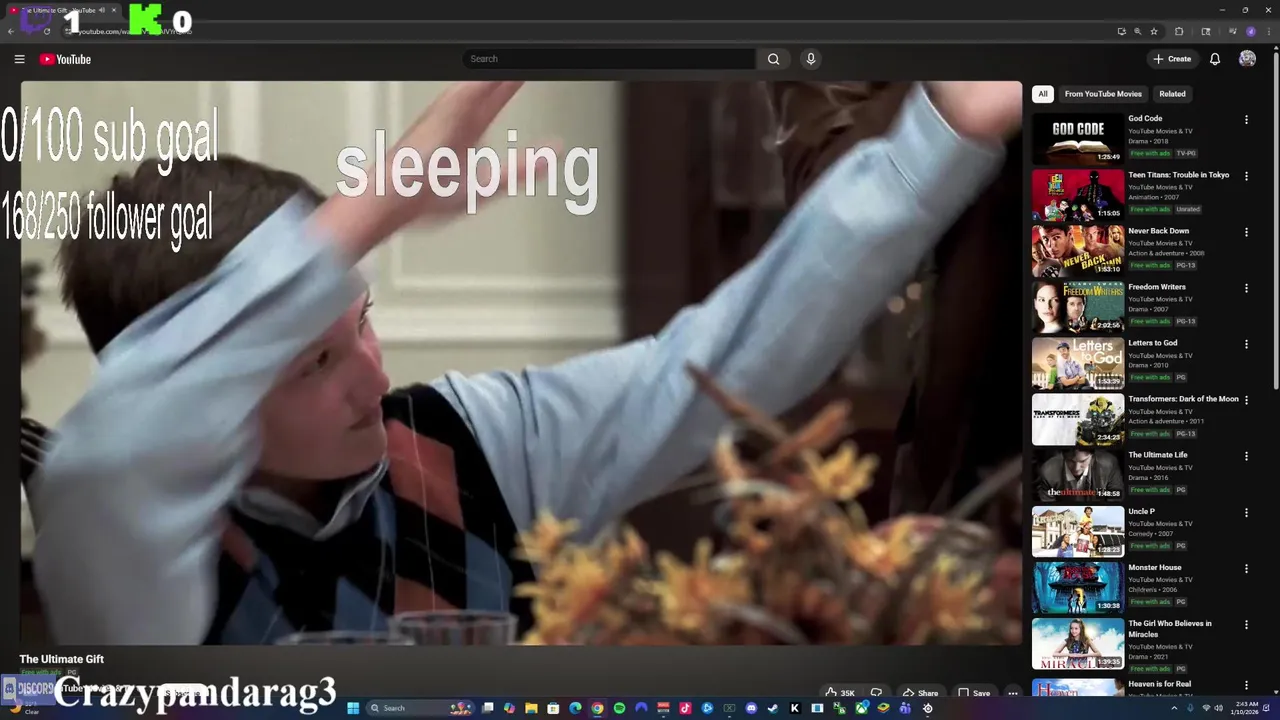Click the Save button
This screenshot has height=720, width=1280.
pos(974,692)
